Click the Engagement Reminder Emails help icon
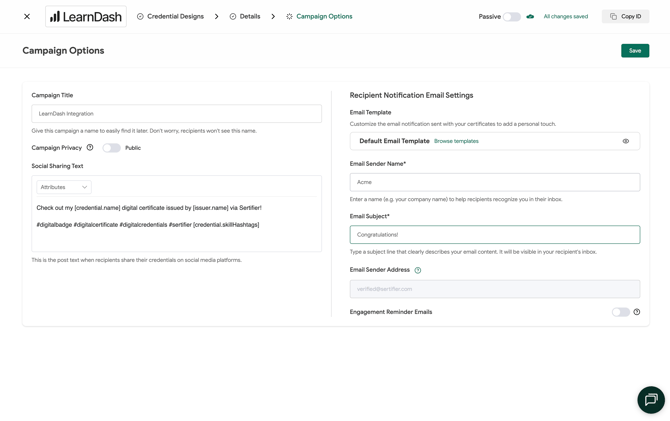This screenshot has height=421, width=670. tap(637, 312)
